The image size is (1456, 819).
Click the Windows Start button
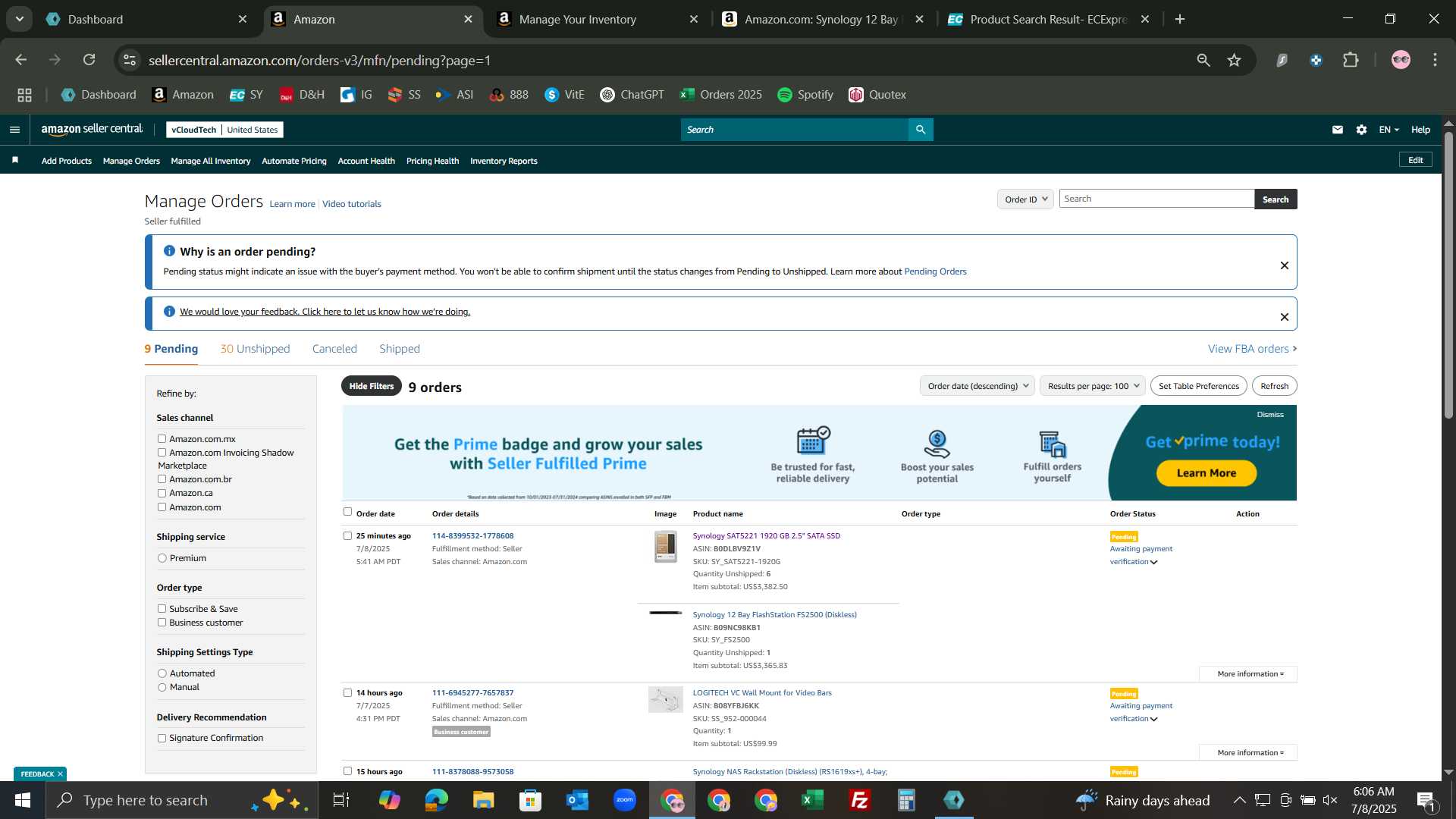(23, 800)
